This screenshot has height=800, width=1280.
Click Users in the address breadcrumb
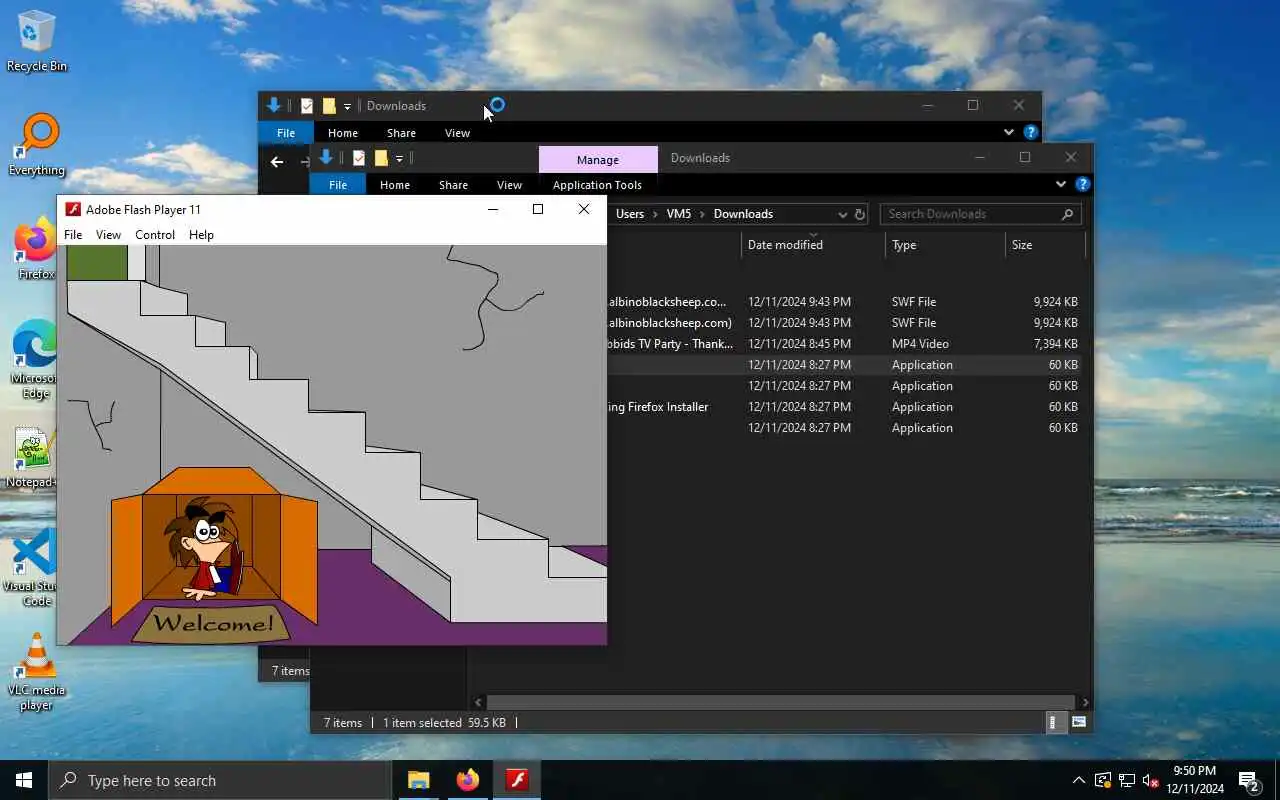click(x=630, y=214)
